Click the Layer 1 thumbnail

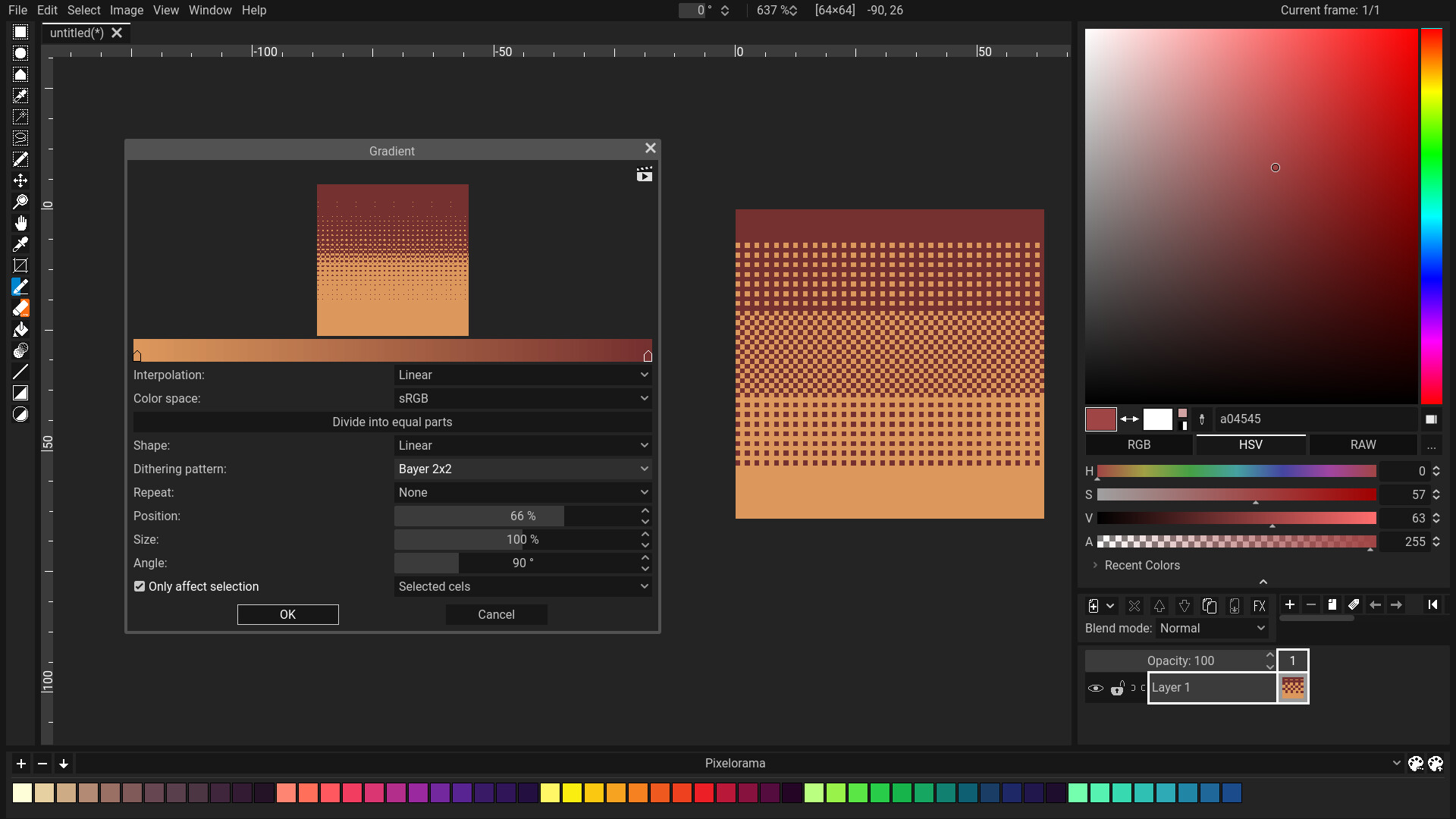point(1292,687)
